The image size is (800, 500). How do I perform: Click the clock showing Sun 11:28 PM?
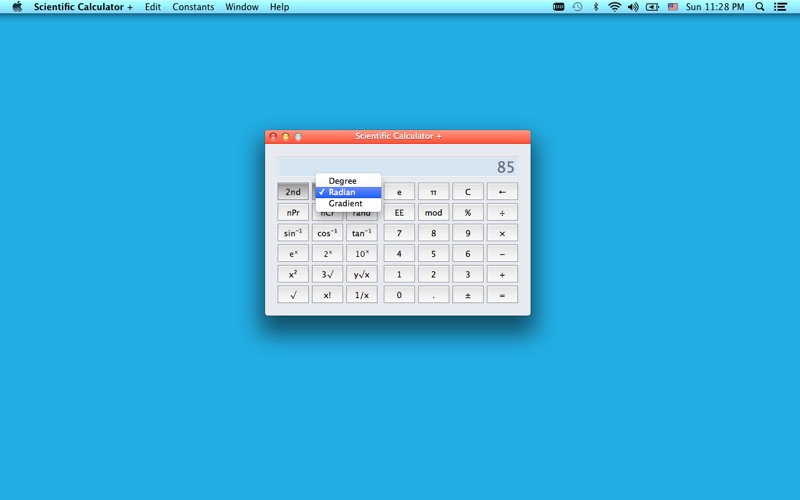[715, 7]
